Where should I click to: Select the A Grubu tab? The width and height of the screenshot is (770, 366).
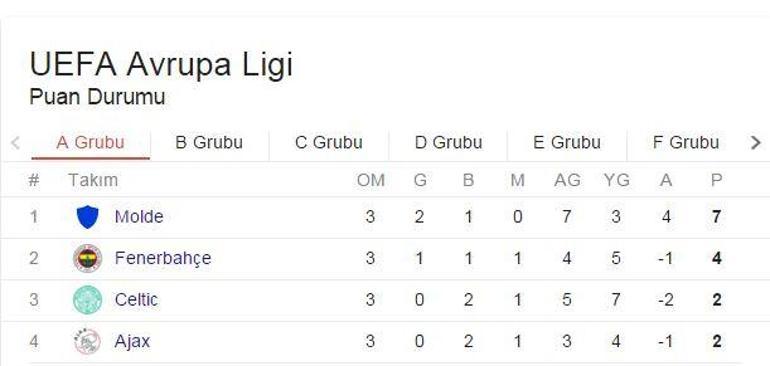90,142
